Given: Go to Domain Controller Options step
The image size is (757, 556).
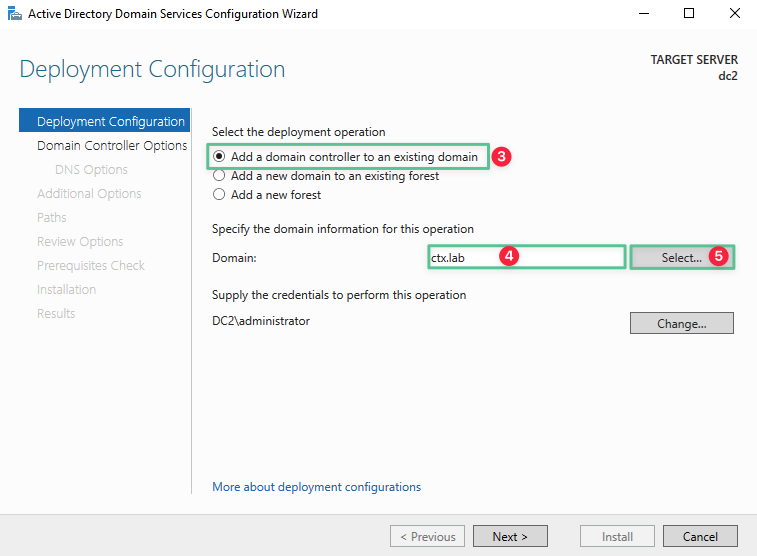Looking at the screenshot, I should click(x=112, y=146).
